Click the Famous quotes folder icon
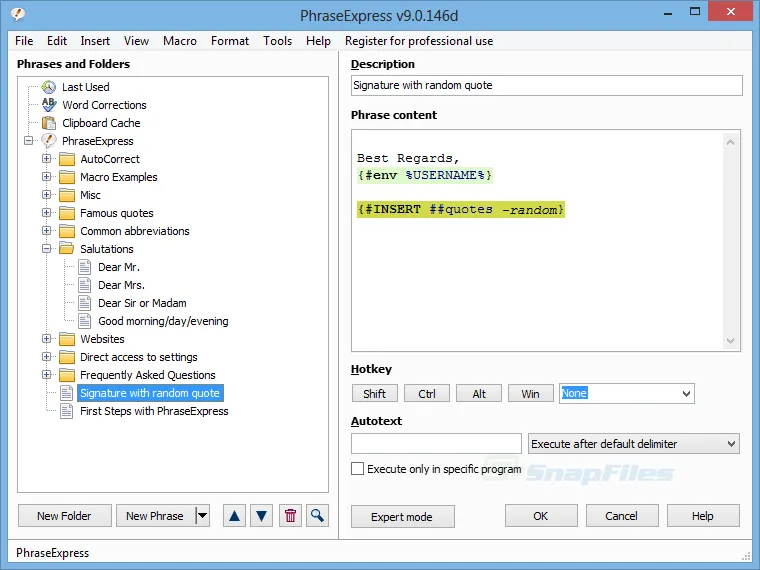 67,213
